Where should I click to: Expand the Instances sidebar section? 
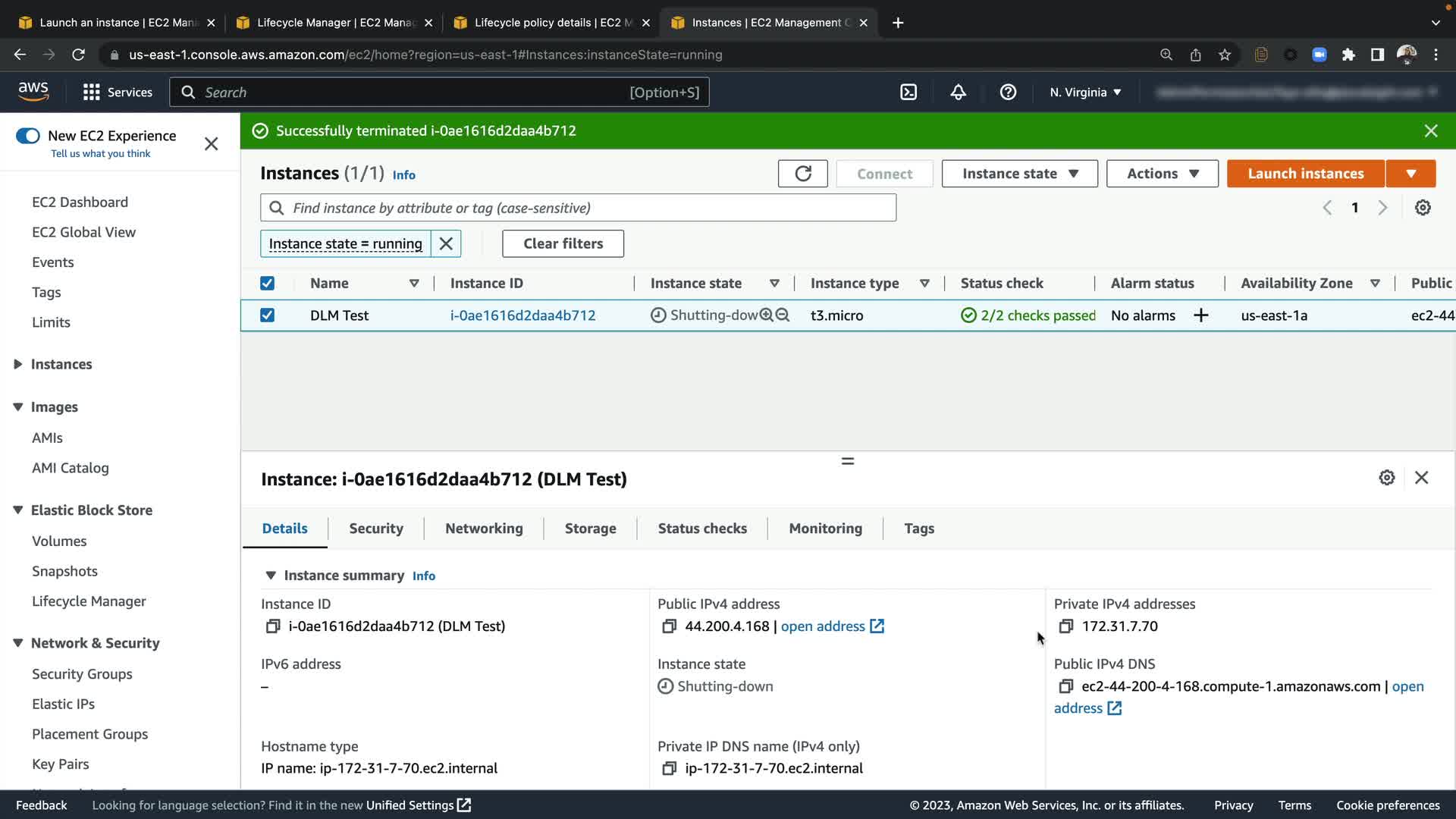tap(18, 365)
